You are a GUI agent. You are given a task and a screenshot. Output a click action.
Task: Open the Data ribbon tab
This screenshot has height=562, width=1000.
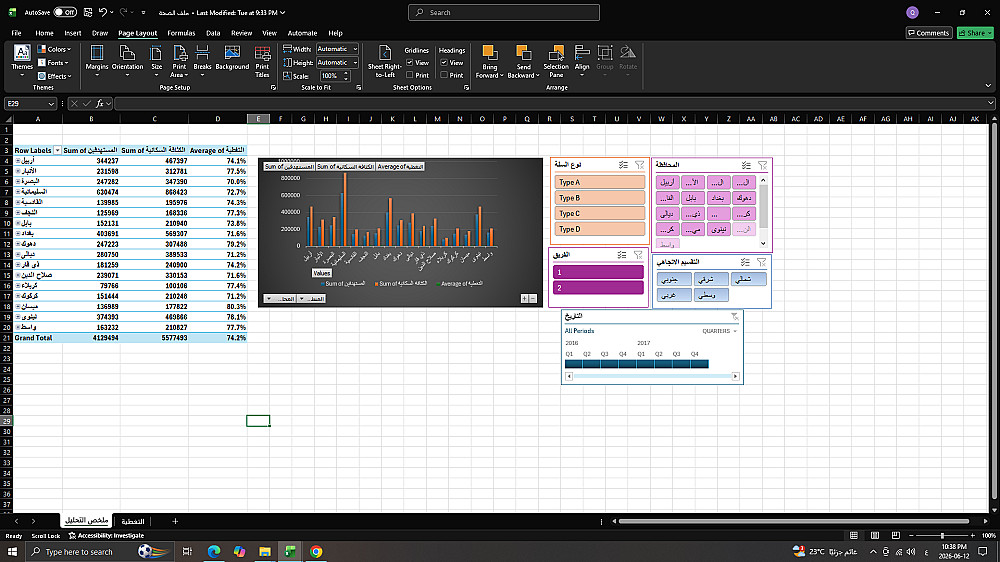click(x=213, y=33)
